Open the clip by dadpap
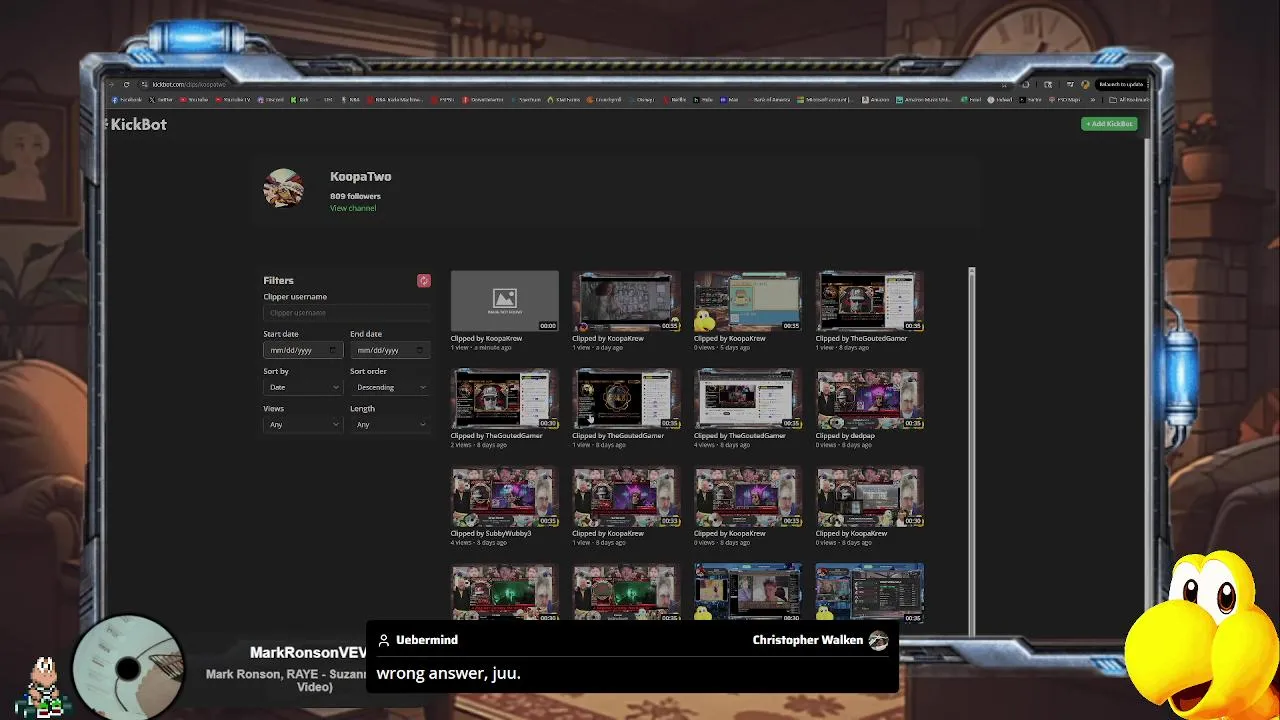1280x720 pixels. click(870, 399)
